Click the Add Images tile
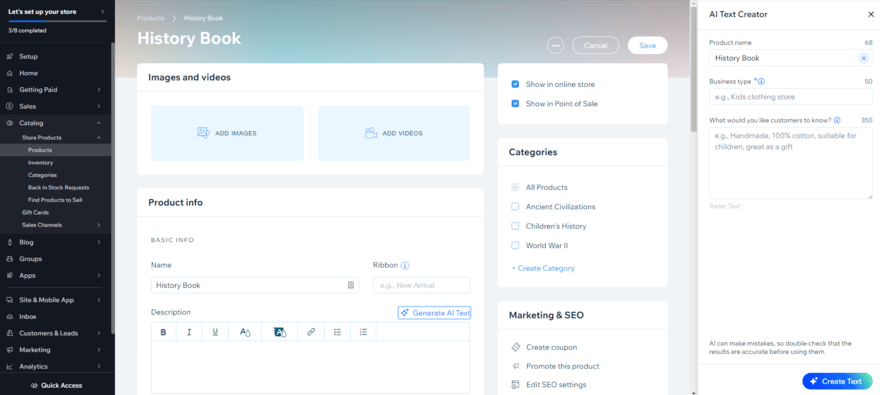880x395 pixels. click(x=227, y=133)
